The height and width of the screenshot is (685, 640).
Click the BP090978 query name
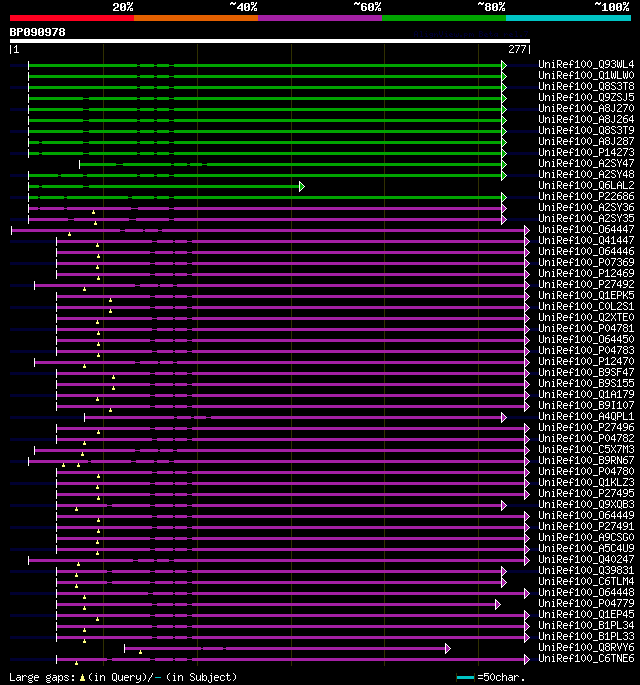click(x=38, y=32)
